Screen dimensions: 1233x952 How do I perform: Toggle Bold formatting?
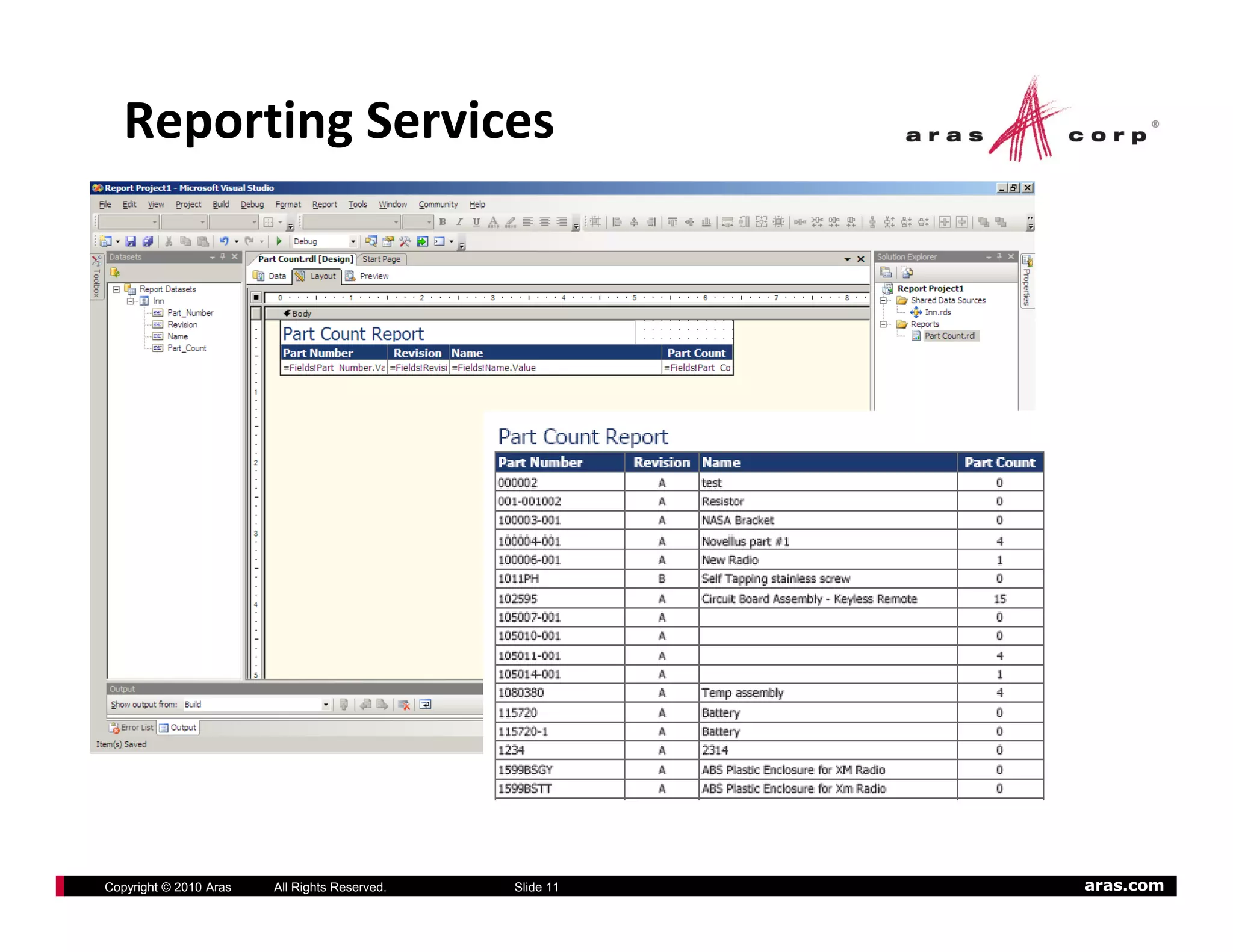(x=443, y=222)
